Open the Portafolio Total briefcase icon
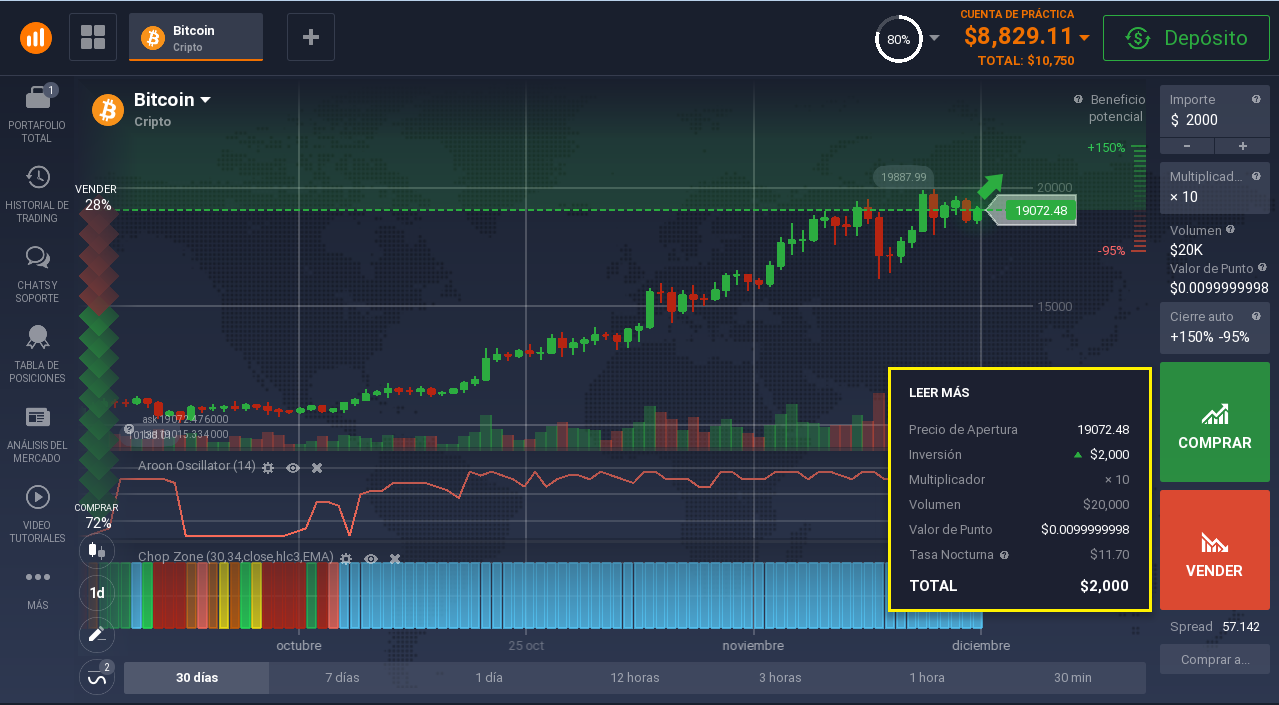 [x=37, y=98]
